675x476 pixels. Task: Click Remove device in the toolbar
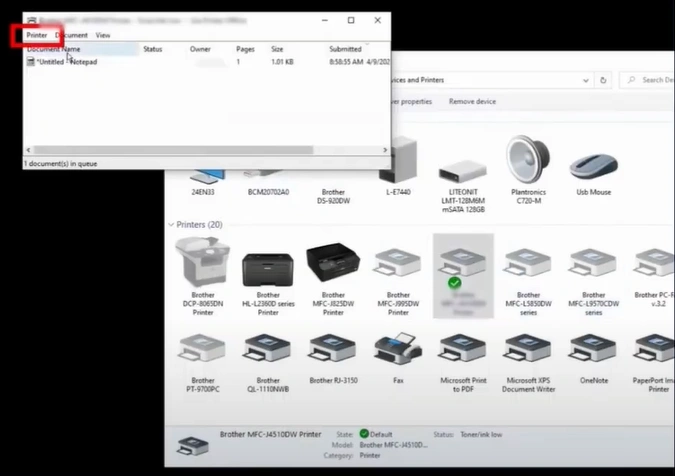point(472,101)
